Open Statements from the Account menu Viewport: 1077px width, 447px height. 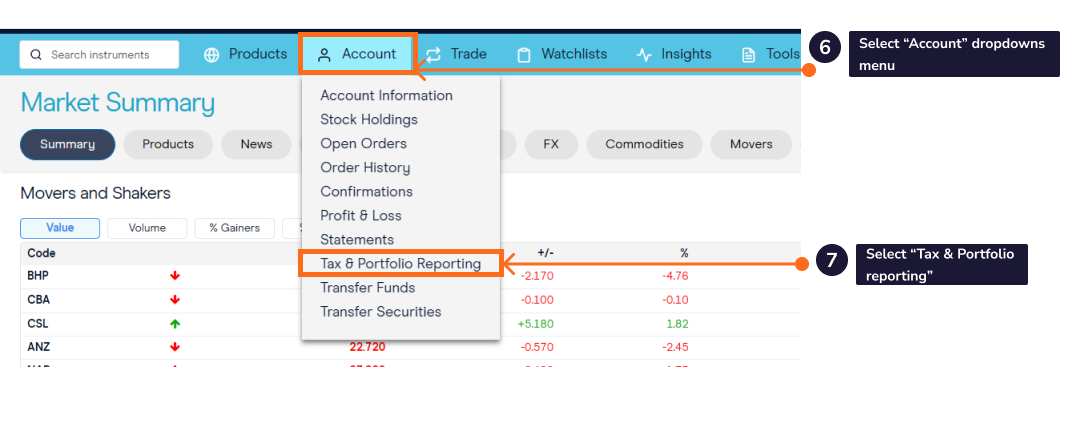click(x=356, y=240)
